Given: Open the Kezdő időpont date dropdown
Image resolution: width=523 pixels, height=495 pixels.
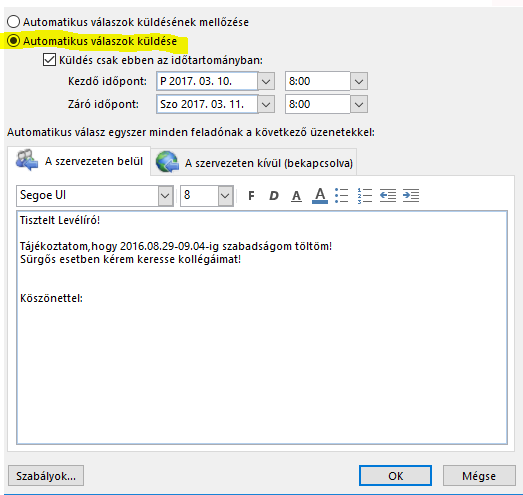Looking at the screenshot, I should click(x=266, y=81).
